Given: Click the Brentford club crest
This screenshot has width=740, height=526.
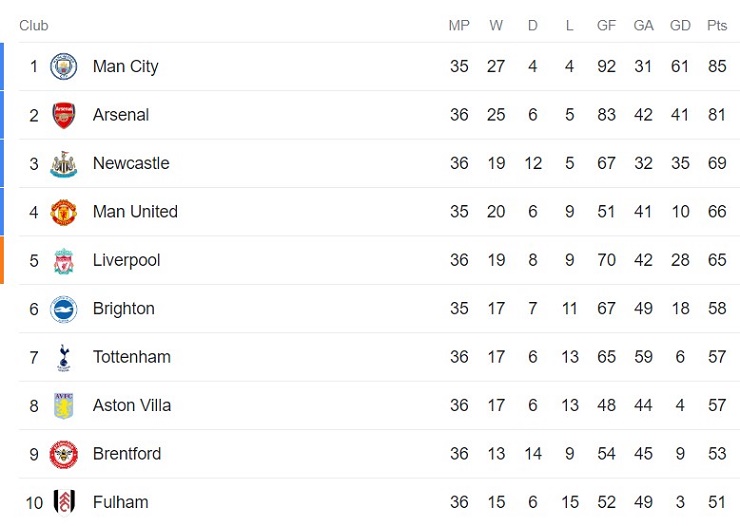Looking at the screenshot, I should (x=64, y=454).
